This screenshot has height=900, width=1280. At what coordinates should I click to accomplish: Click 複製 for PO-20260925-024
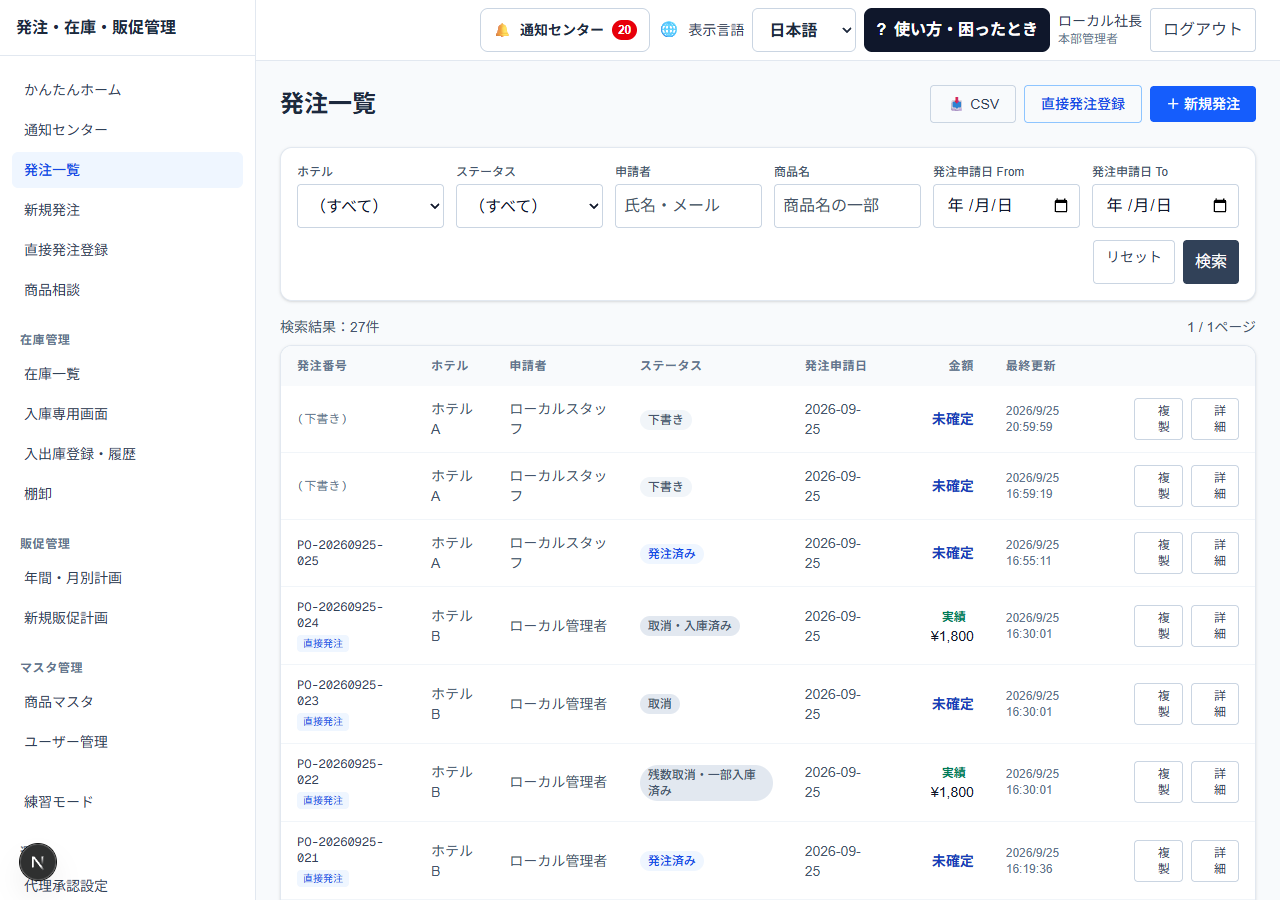click(x=1158, y=626)
